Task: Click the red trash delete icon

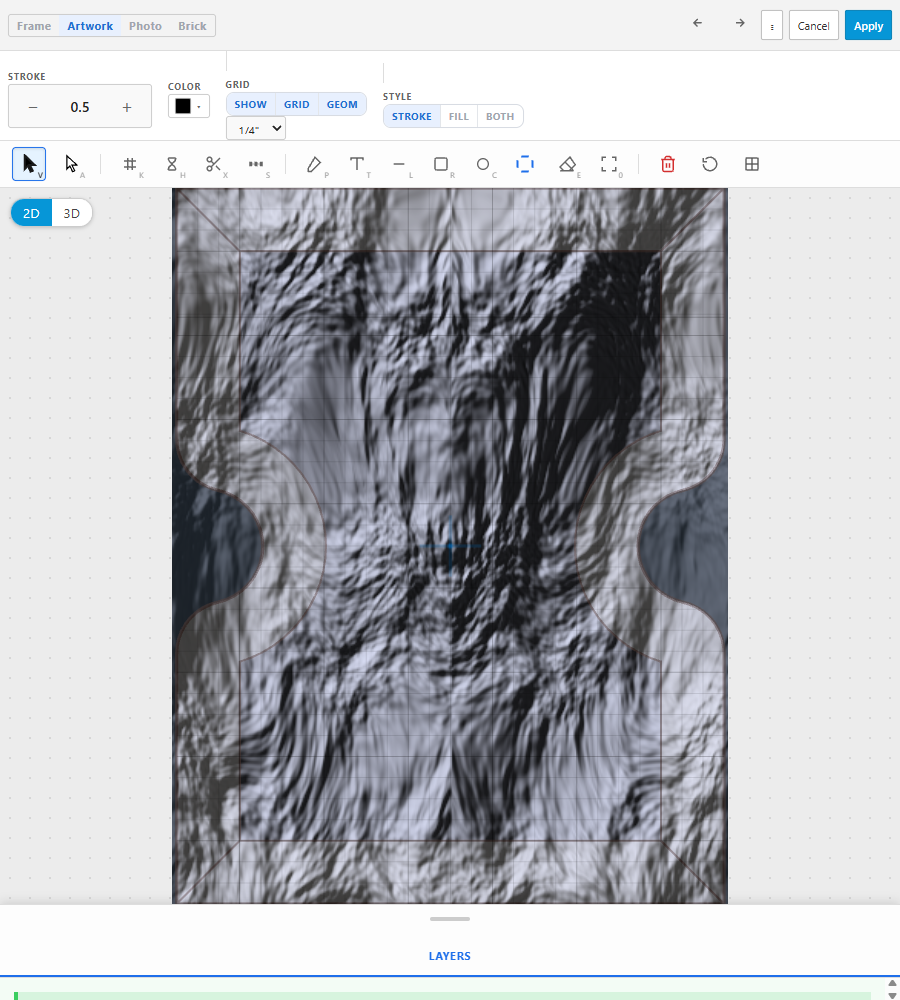Action: 668,164
